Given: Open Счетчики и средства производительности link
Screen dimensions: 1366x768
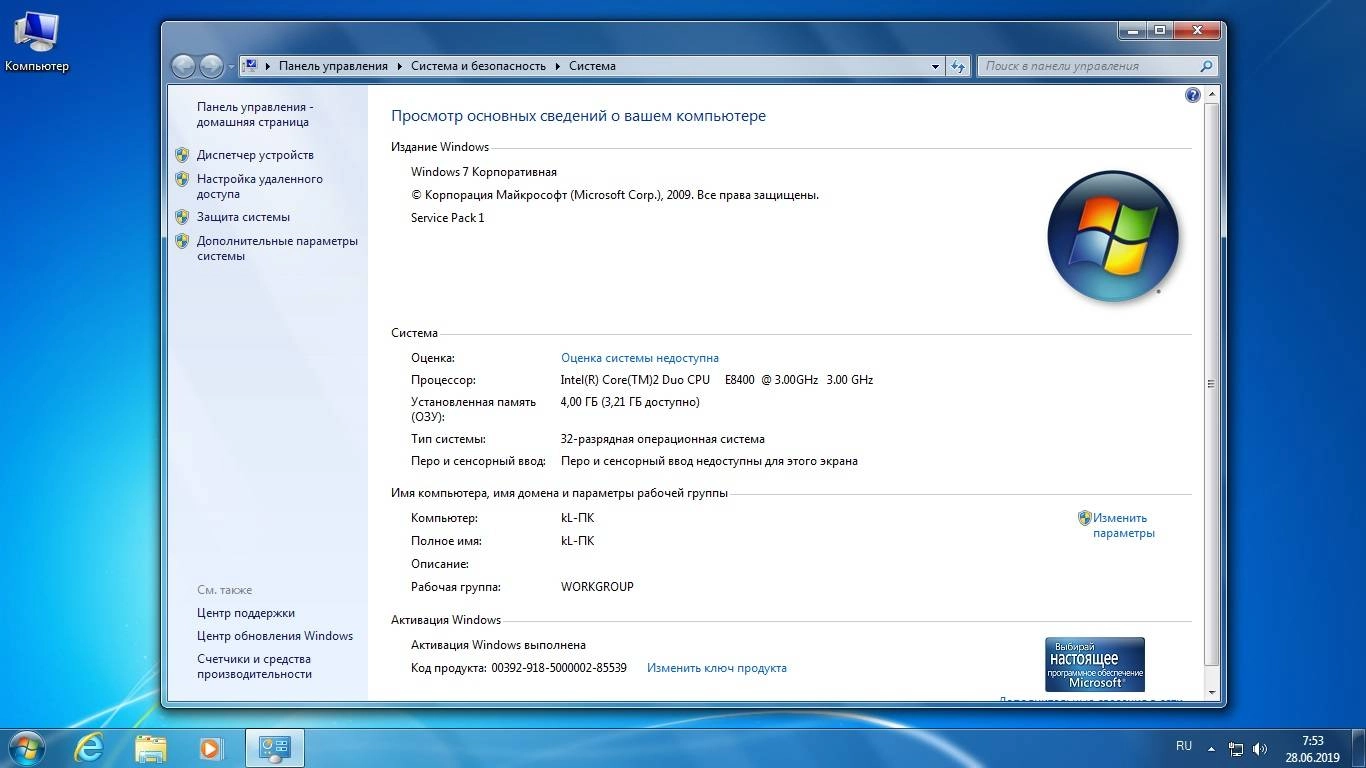Looking at the screenshot, I should pyautogui.click(x=254, y=666).
